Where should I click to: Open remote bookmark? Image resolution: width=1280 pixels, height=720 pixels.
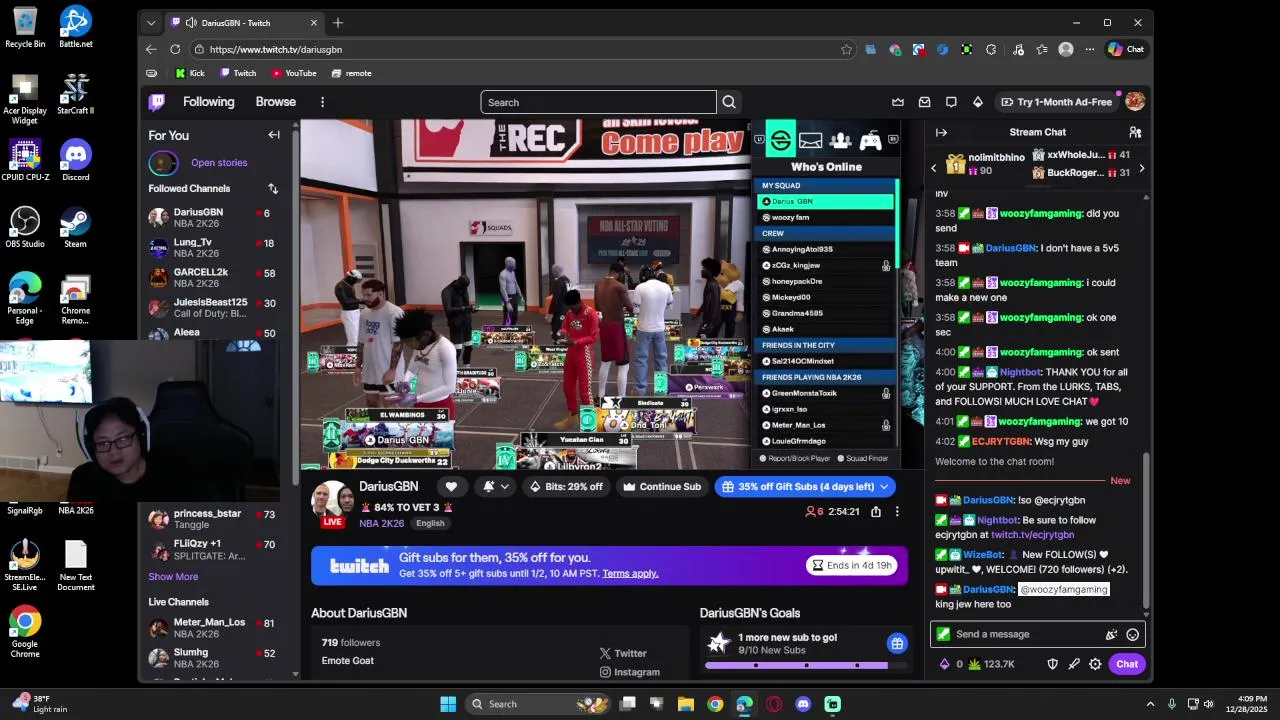pos(351,73)
